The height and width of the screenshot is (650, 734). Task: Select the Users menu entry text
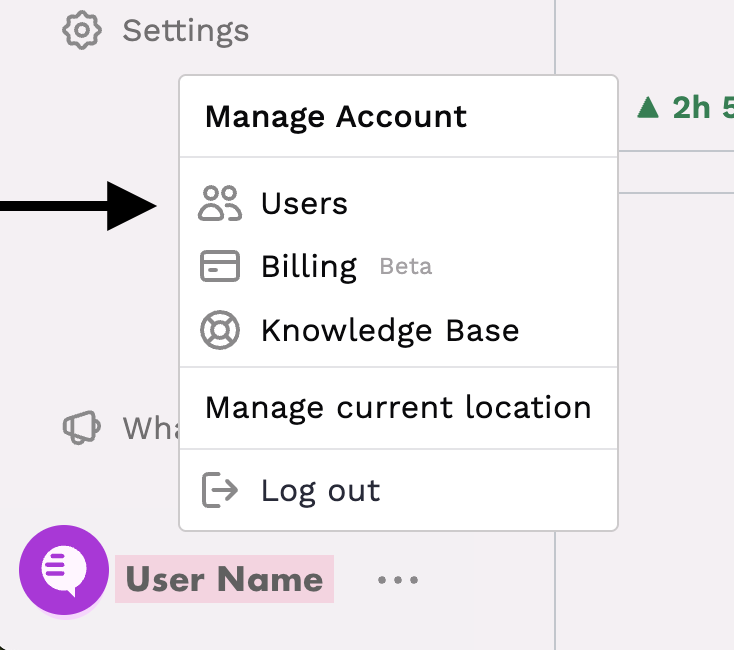point(304,204)
